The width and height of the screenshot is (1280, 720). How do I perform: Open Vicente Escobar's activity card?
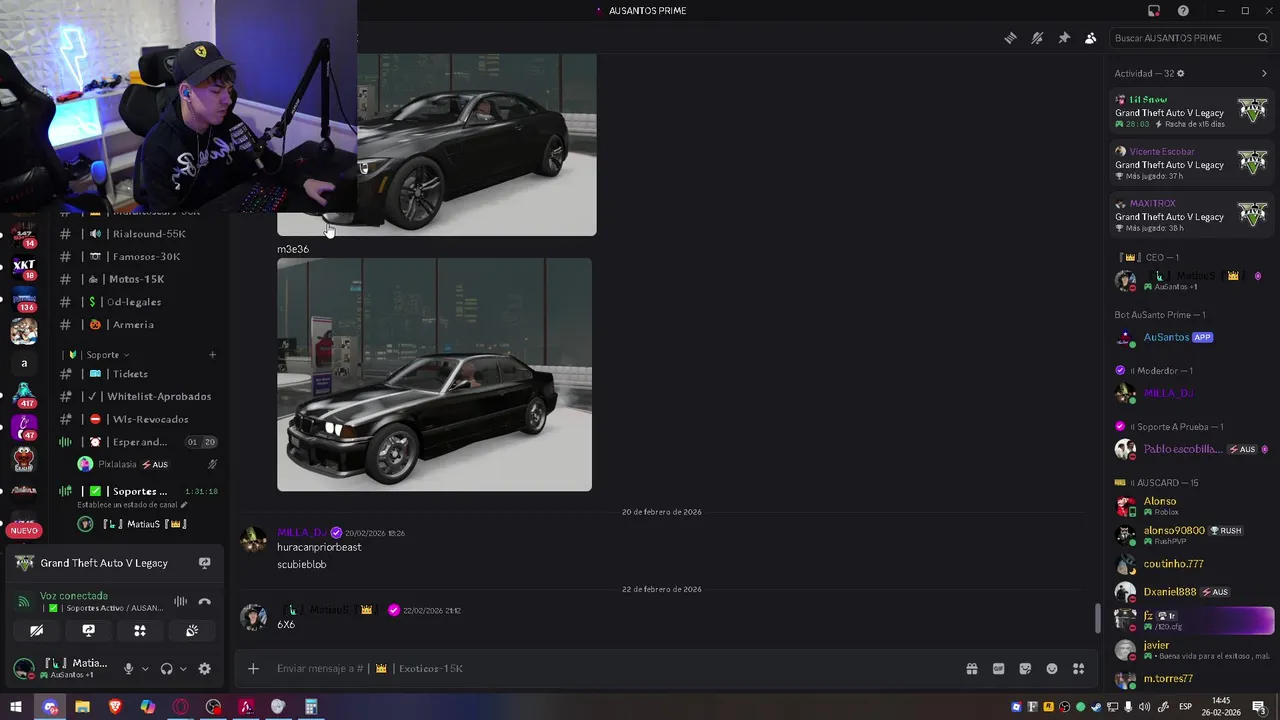pos(1192,164)
